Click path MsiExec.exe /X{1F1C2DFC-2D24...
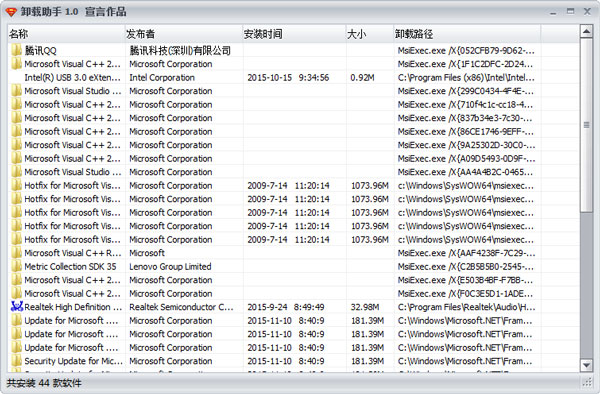Image resolution: width=600 pixels, height=394 pixels. (465, 64)
